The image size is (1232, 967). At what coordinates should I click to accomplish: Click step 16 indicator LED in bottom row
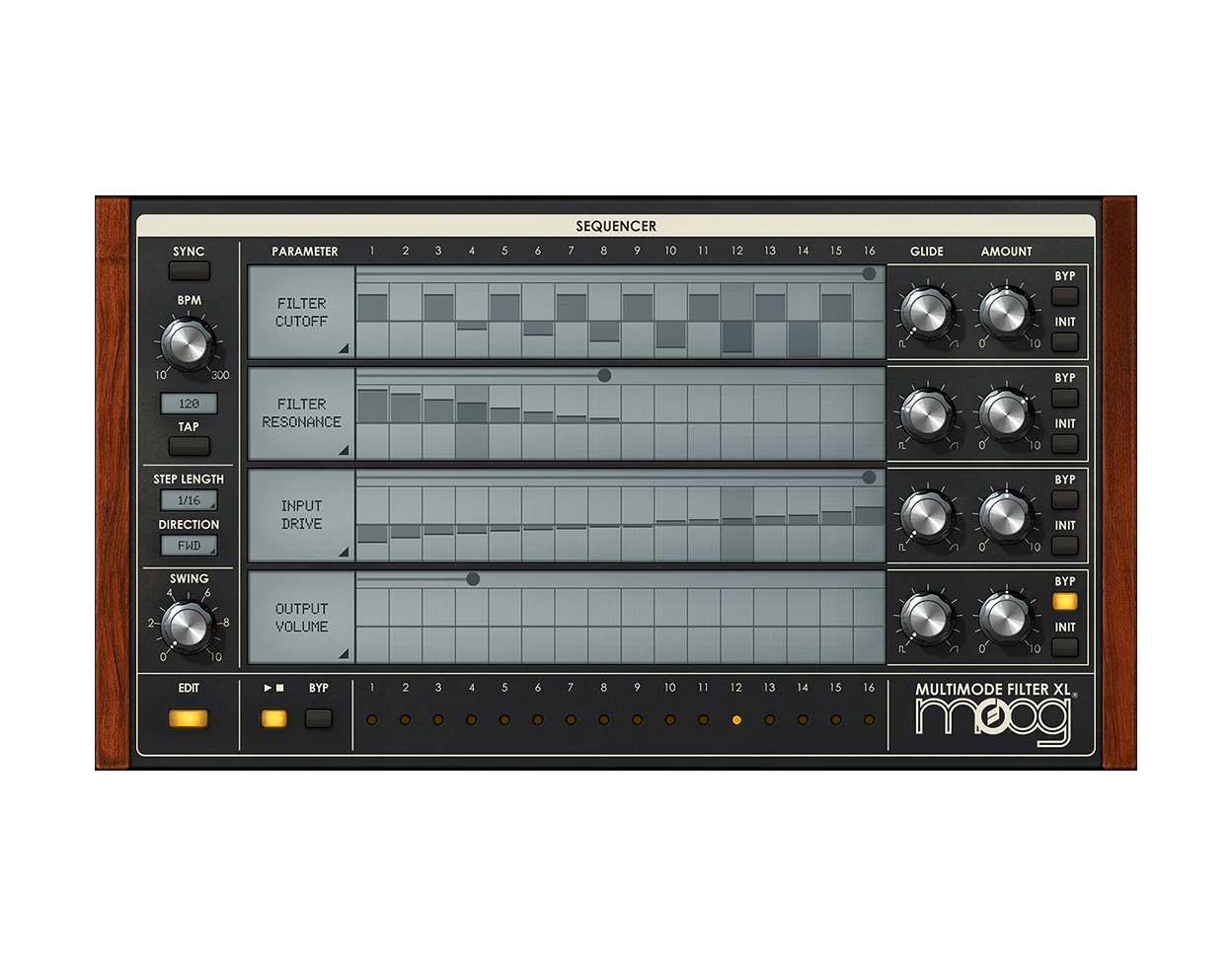tap(869, 719)
